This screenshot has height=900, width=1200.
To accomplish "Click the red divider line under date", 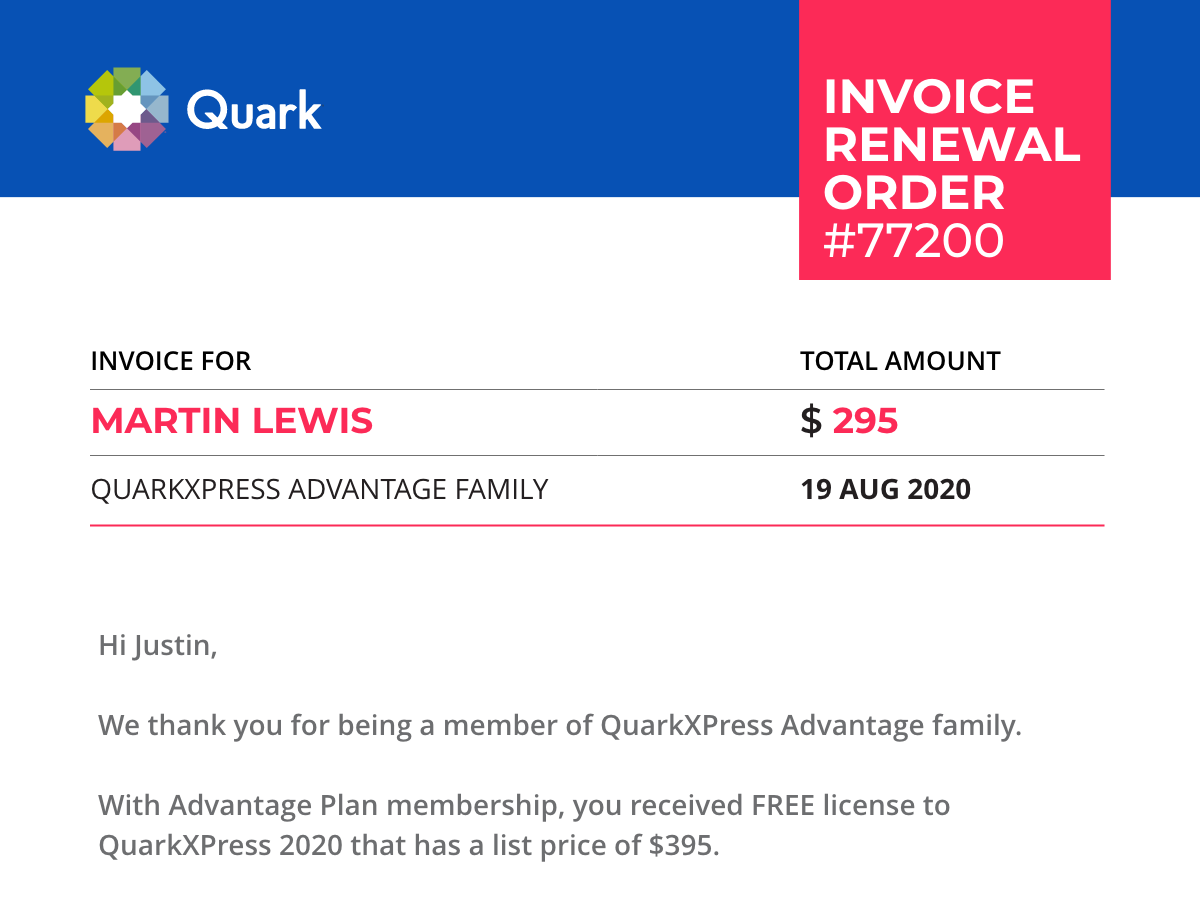I will tap(597, 525).
